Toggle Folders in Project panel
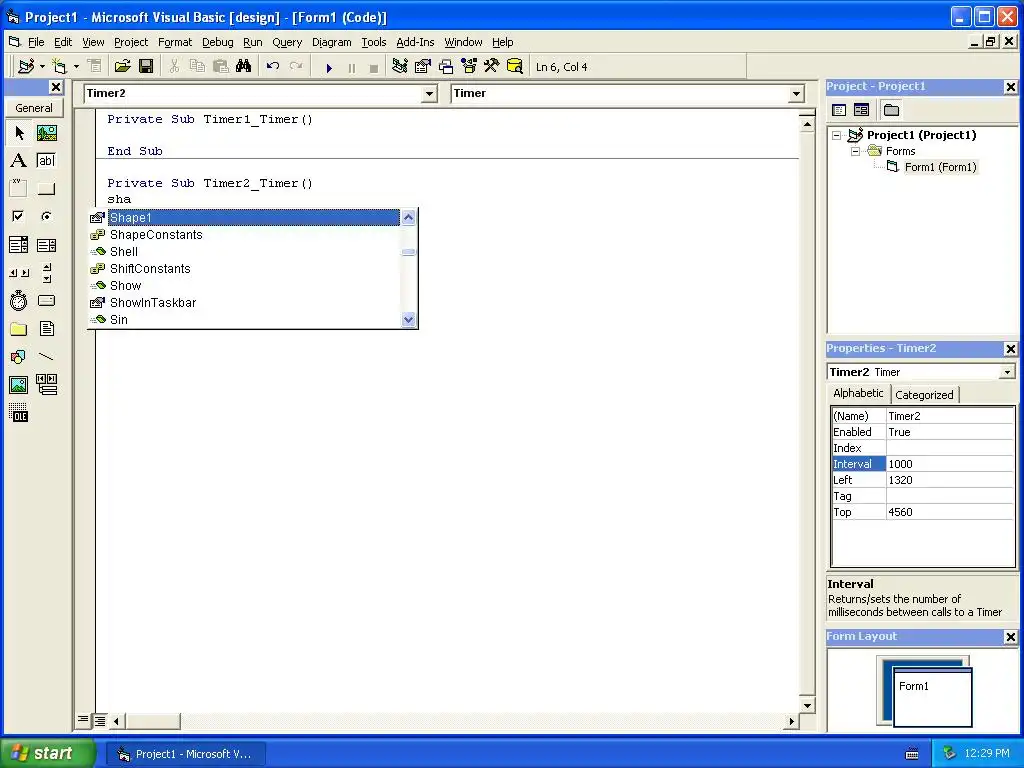 [891, 110]
